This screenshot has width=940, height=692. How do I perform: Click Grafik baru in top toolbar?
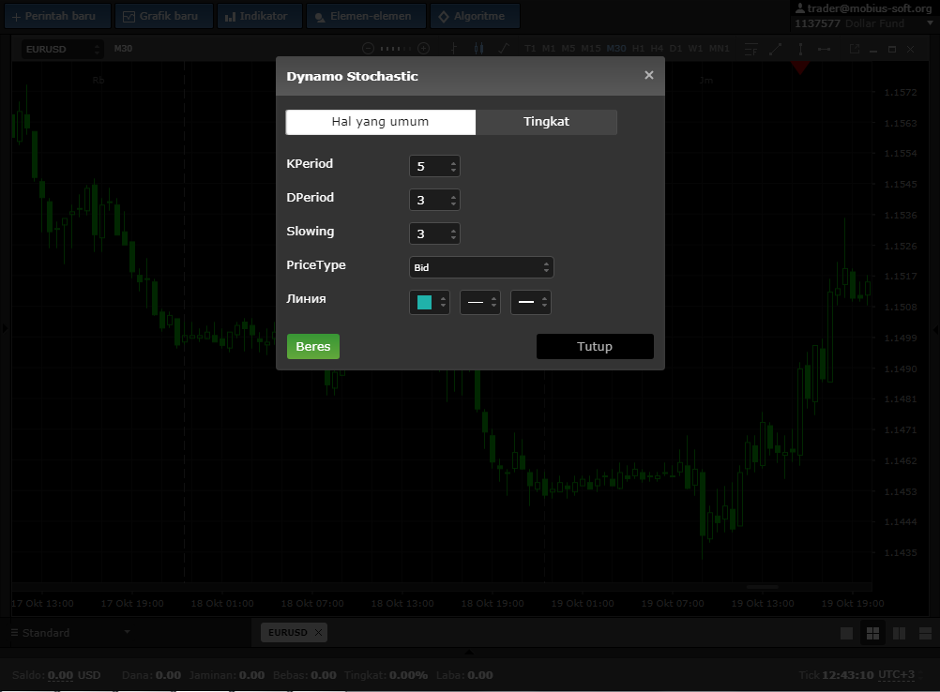[x=164, y=16]
